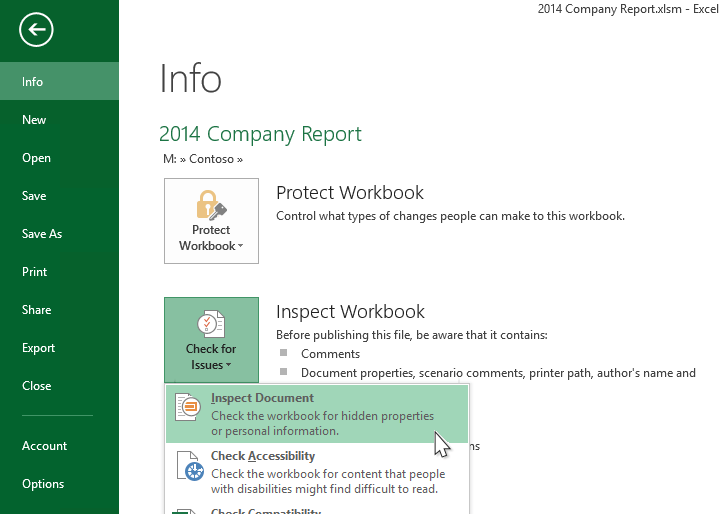The image size is (727, 514).
Task: Click the Check Accessibility icon
Action: point(190,466)
